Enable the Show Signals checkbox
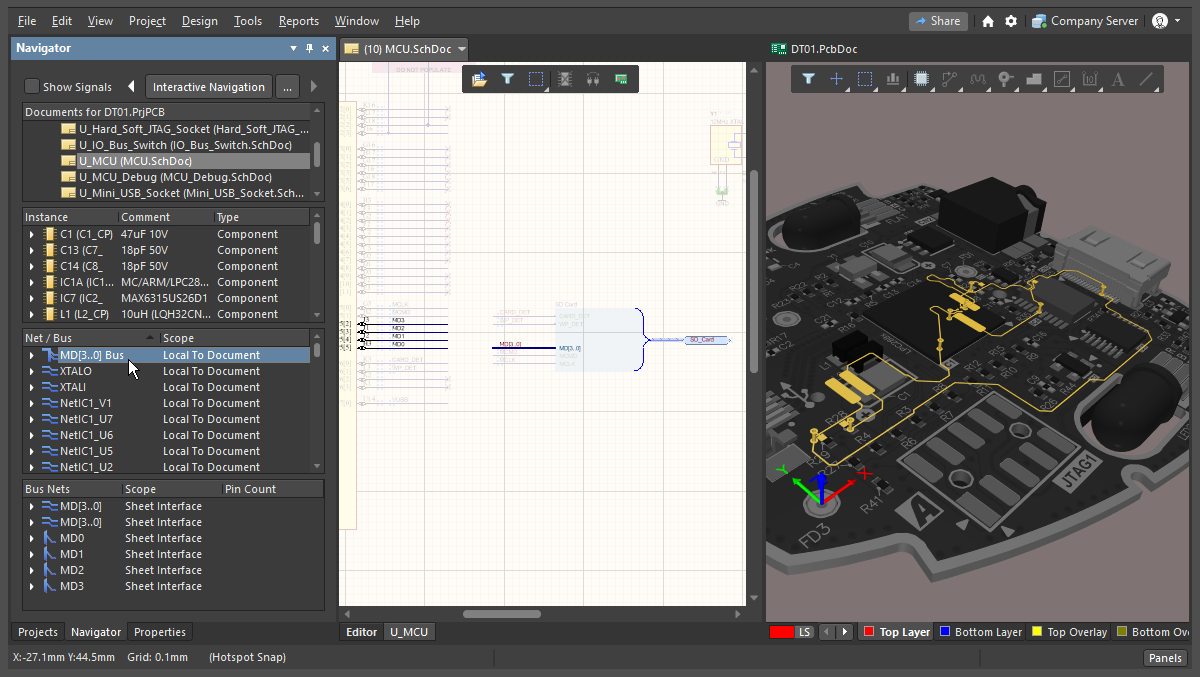This screenshot has height=677, width=1200. click(x=32, y=87)
